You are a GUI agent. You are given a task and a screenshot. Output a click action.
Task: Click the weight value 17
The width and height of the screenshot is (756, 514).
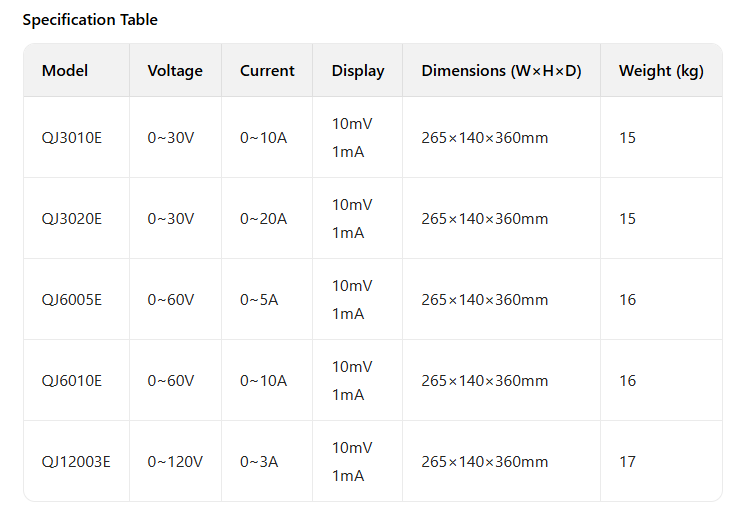point(627,462)
